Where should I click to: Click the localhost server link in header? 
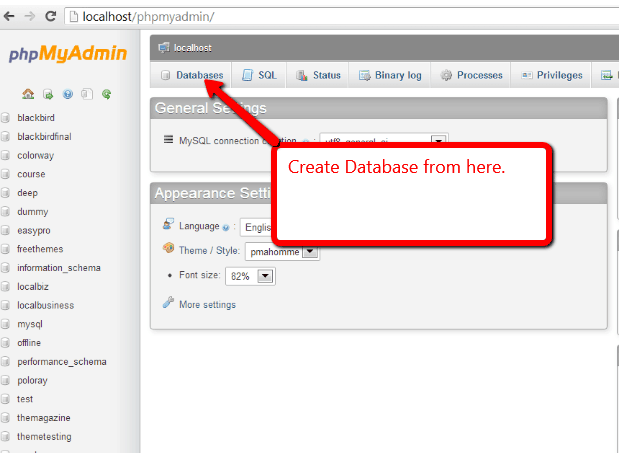pyautogui.click(x=192, y=48)
